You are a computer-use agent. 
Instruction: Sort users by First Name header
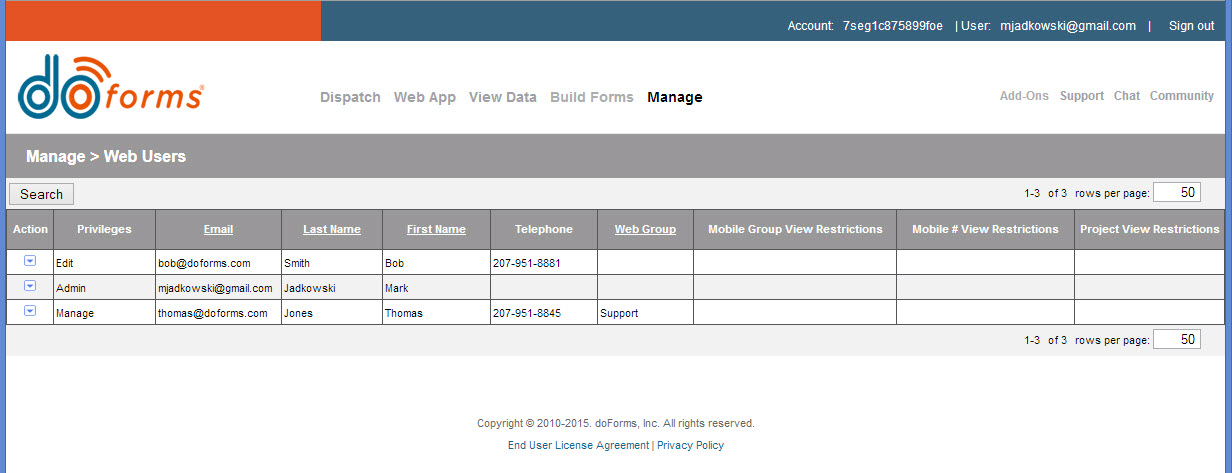pyautogui.click(x=436, y=229)
